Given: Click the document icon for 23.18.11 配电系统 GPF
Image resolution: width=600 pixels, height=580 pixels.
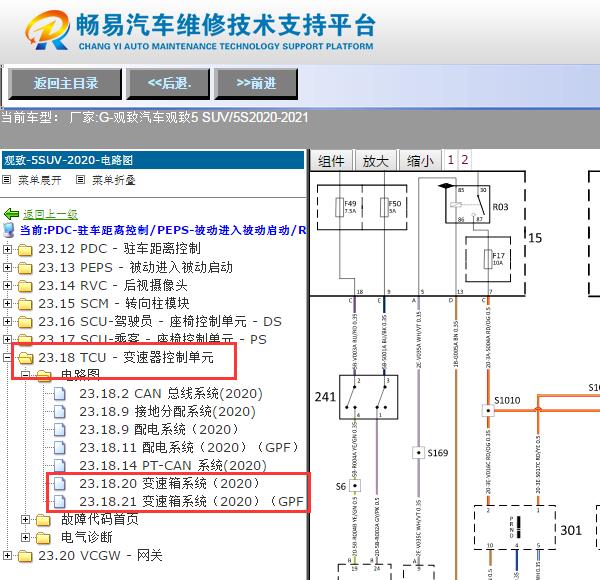Looking at the screenshot, I should tap(59, 448).
